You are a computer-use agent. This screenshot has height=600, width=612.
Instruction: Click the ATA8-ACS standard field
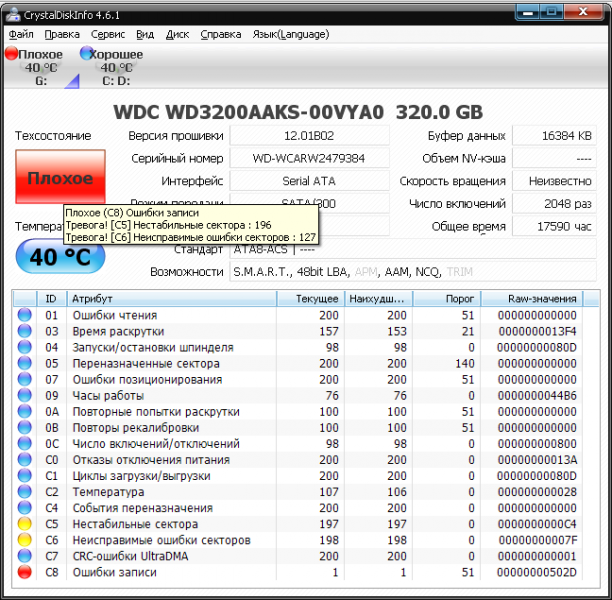pos(413,249)
